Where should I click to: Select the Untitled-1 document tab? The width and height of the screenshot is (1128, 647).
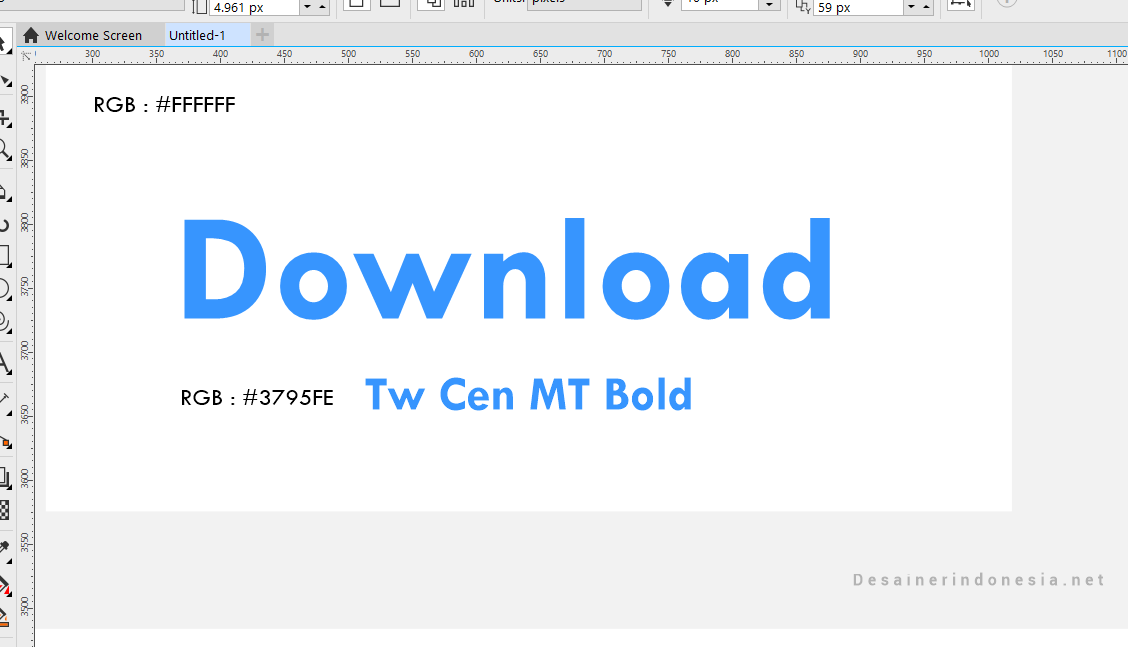coord(197,35)
